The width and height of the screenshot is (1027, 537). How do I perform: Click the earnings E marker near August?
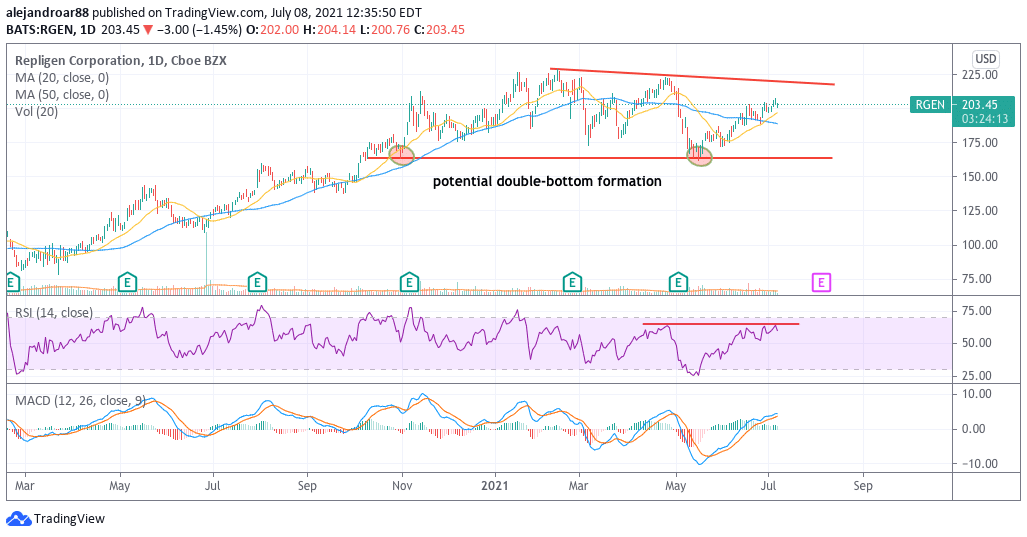coord(257,282)
